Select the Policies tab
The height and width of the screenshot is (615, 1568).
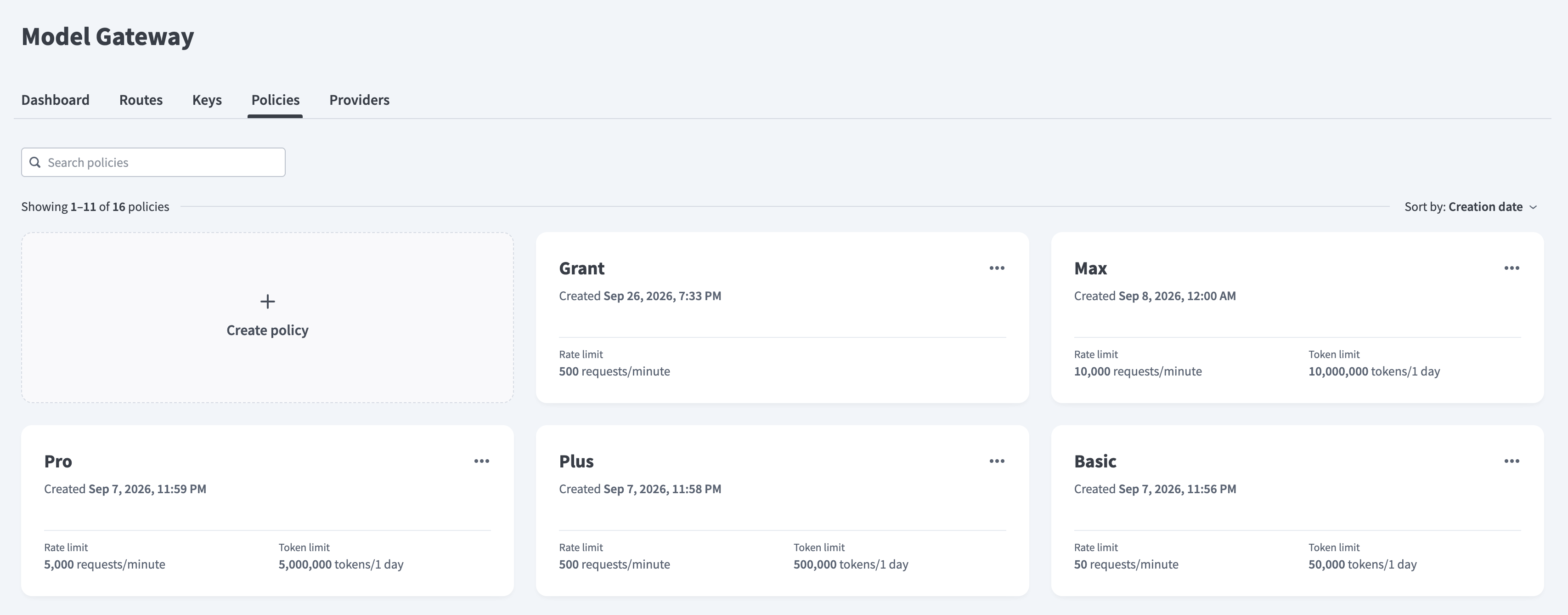click(x=275, y=100)
